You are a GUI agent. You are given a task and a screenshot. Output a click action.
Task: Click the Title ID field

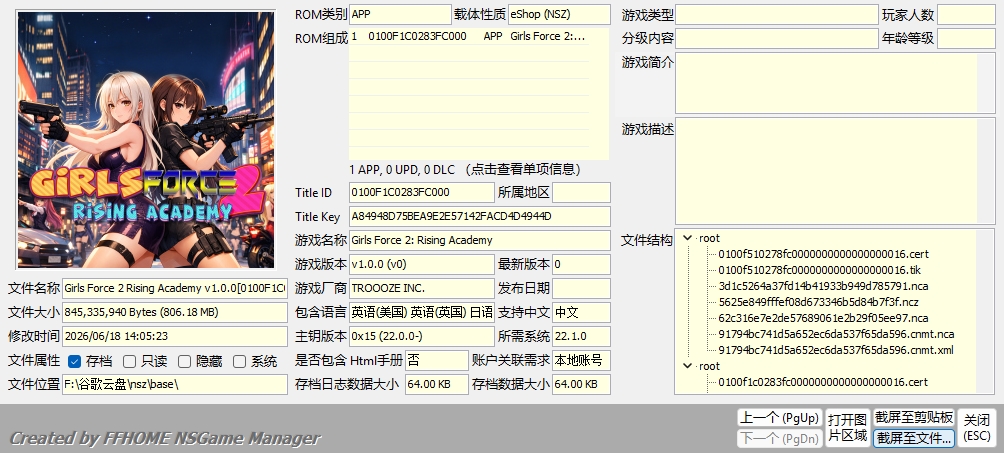422,192
